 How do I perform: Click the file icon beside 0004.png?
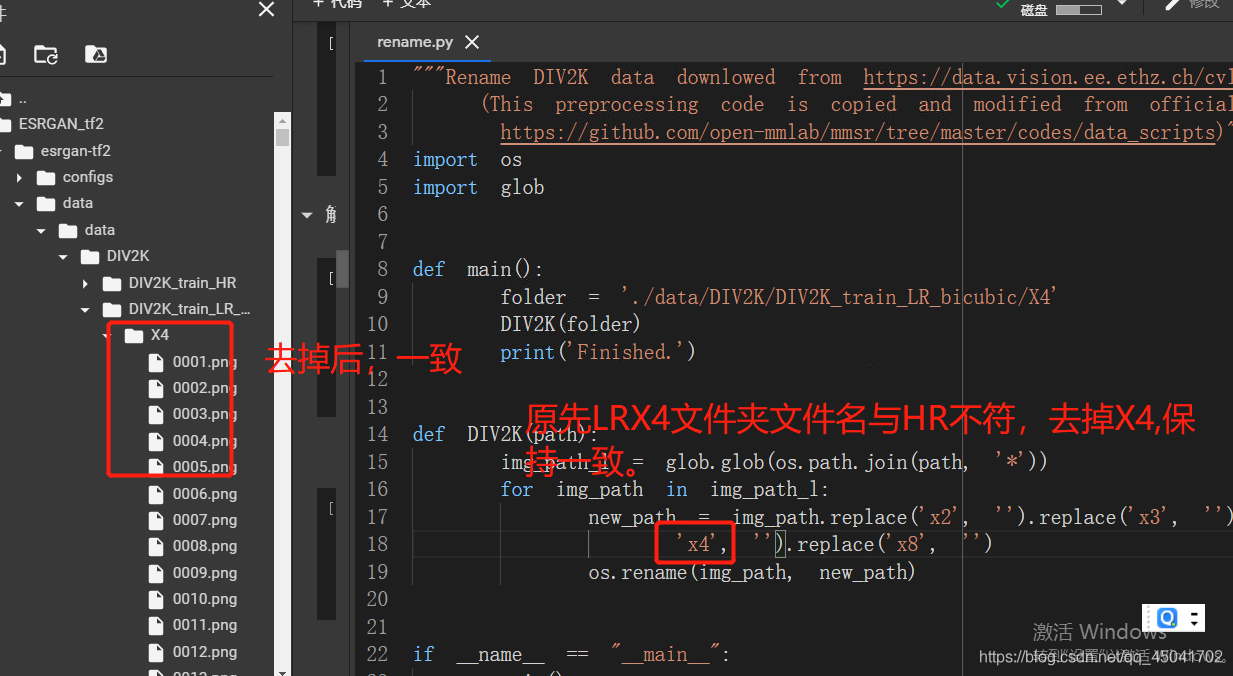click(156, 441)
